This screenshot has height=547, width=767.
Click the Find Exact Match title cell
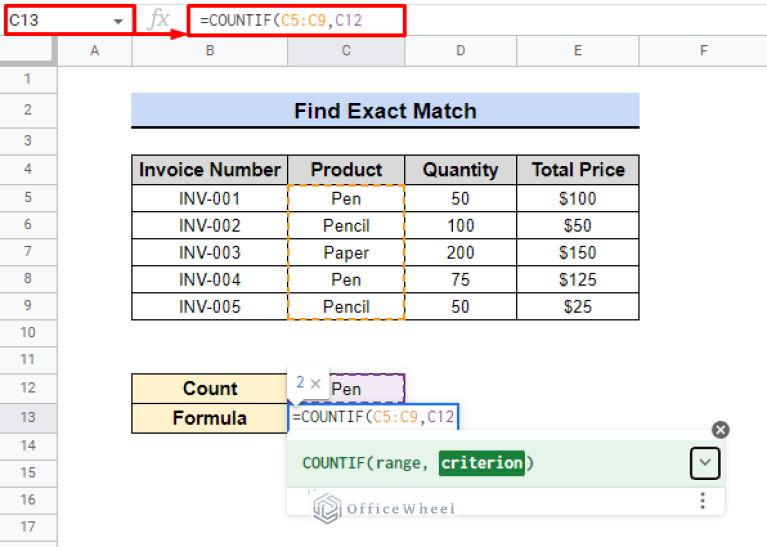385,110
